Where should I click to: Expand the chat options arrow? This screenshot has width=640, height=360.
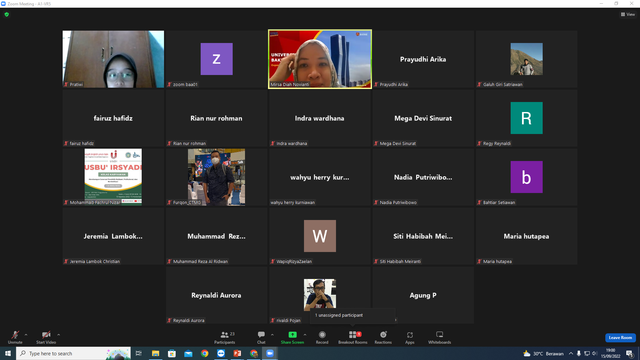coord(272,335)
